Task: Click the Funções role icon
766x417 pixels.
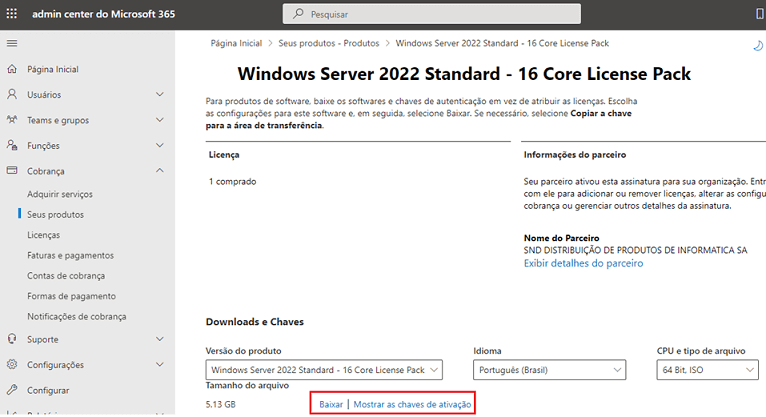Action: point(12,145)
